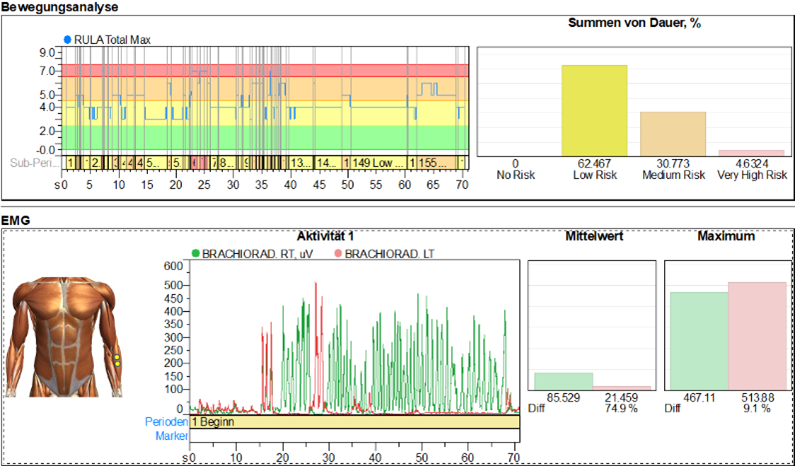Select the '13...' sub-period segment

coord(301,163)
